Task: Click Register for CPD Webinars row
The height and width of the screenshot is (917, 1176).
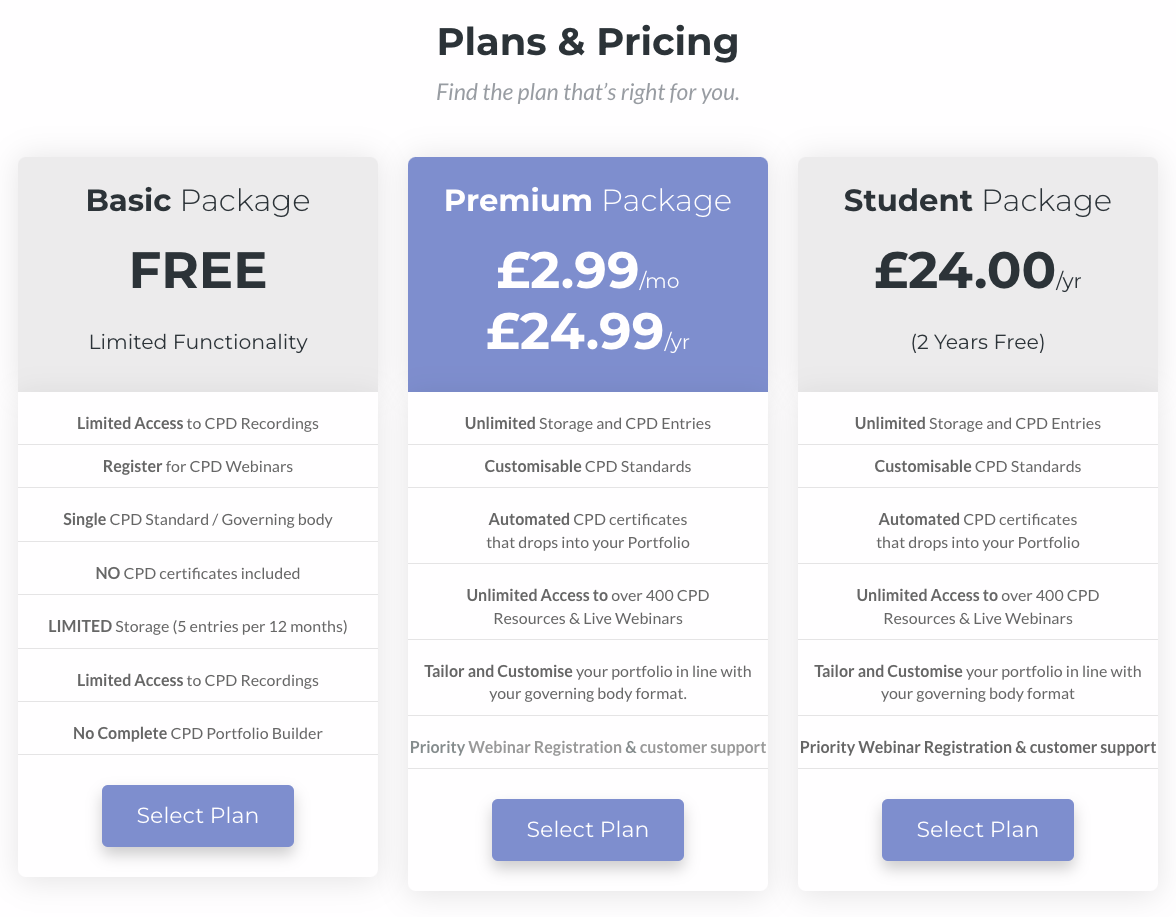Action: 198,466
